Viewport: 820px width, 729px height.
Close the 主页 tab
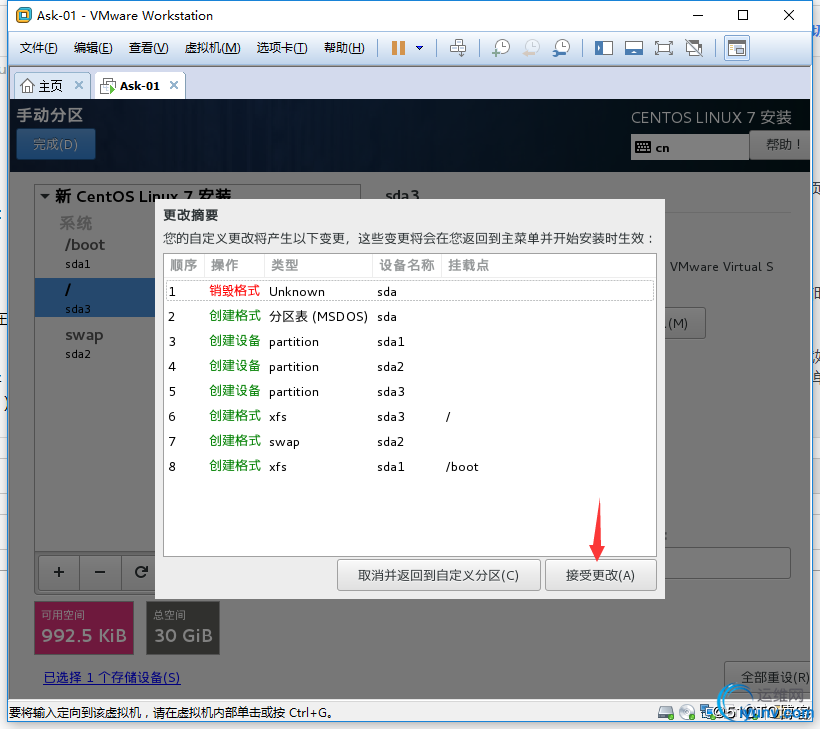(79, 85)
